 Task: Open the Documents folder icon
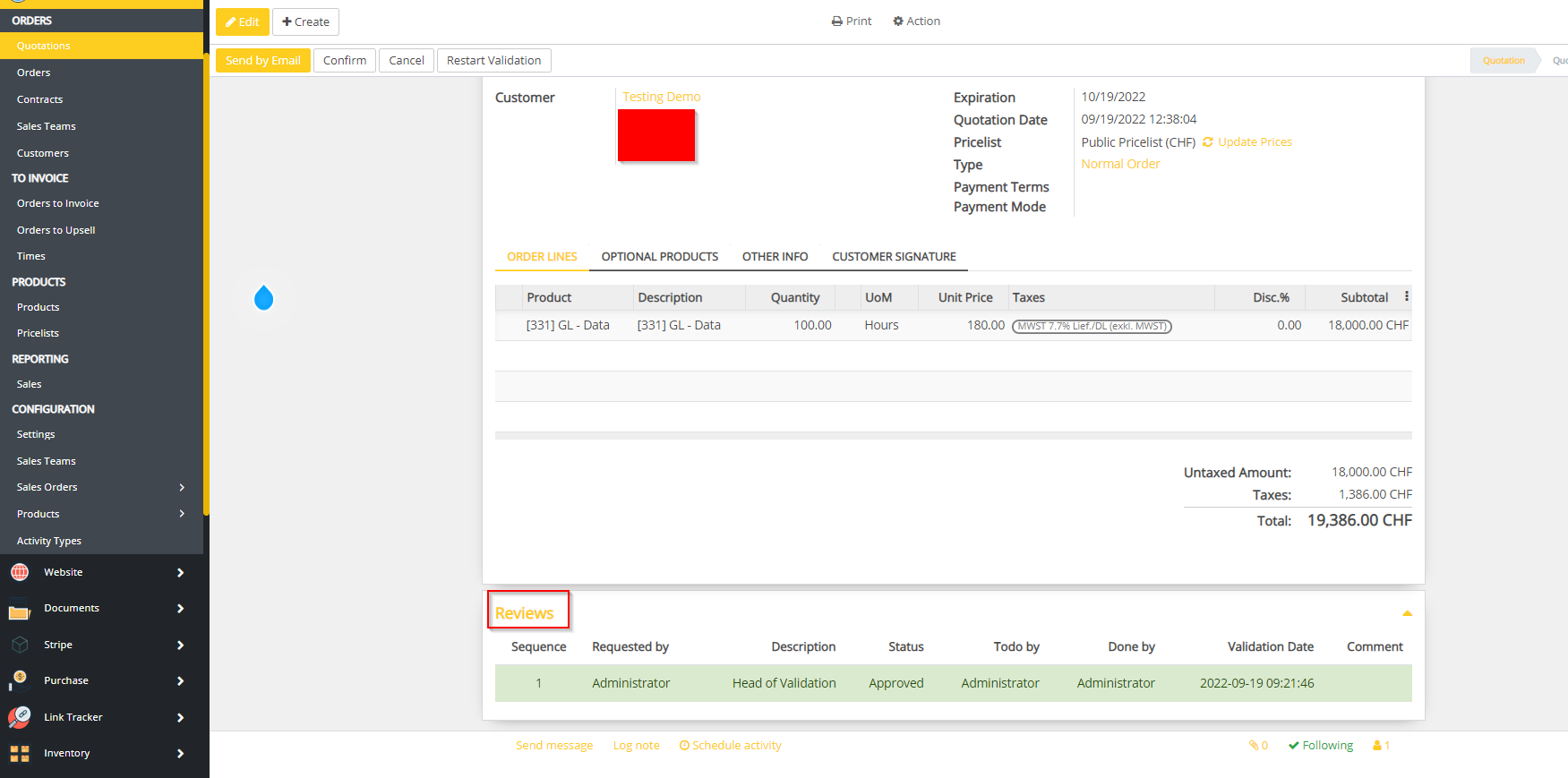click(20, 610)
